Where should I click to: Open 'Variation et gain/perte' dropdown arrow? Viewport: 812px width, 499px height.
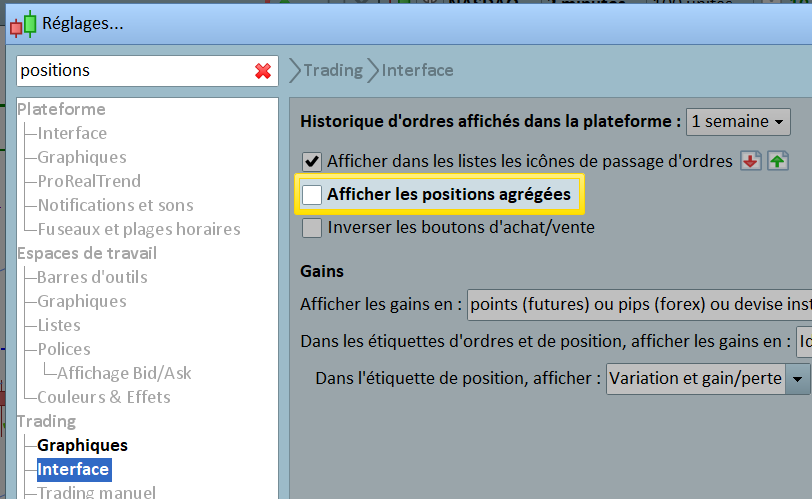point(798,379)
